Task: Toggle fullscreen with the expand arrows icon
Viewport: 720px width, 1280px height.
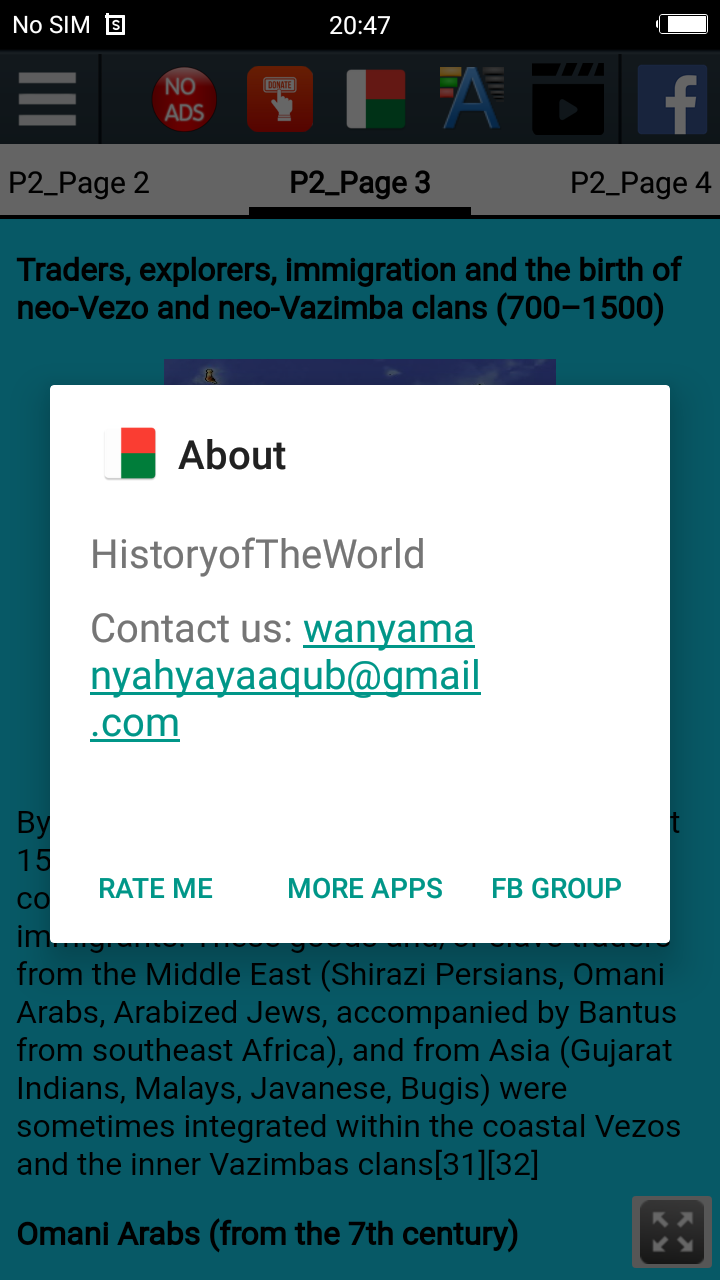Action: [x=672, y=1232]
